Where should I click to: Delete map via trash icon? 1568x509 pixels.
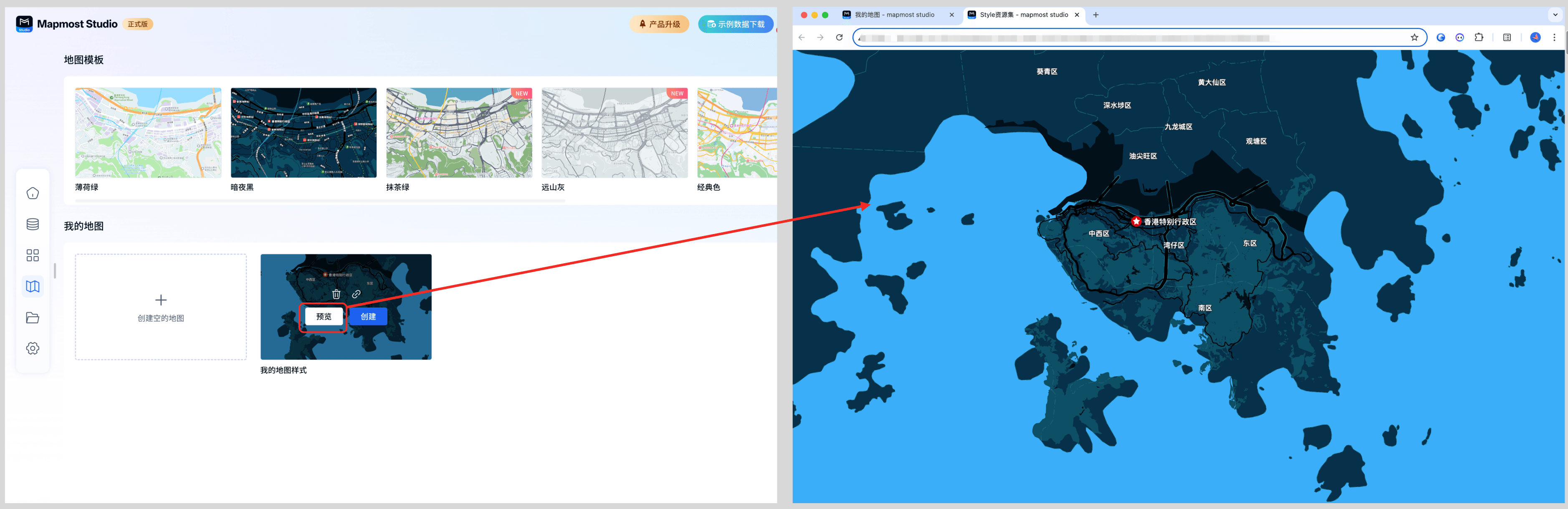click(336, 294)
